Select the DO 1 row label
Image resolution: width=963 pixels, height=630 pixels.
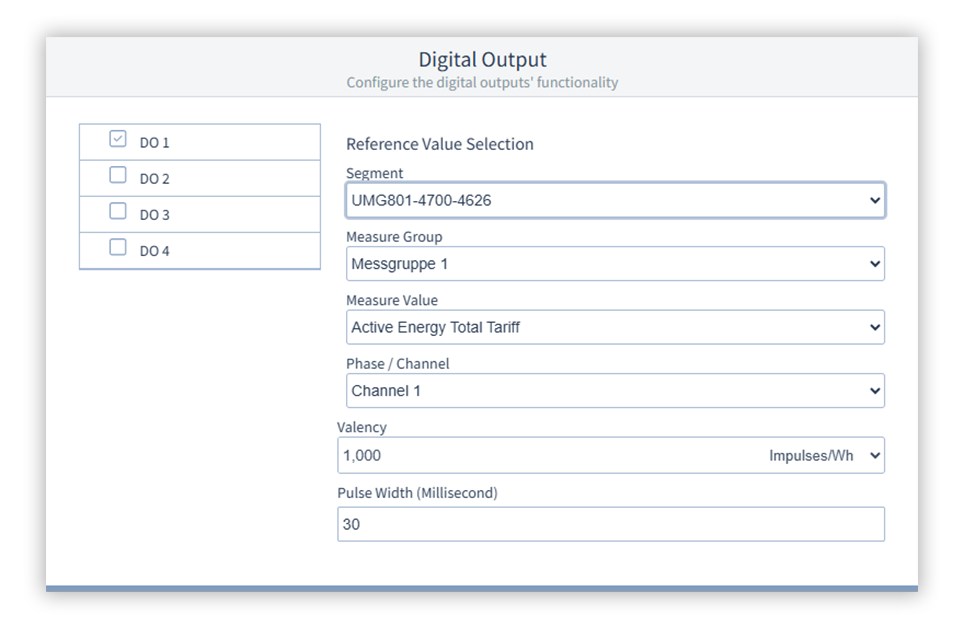(x=155, y=143)
